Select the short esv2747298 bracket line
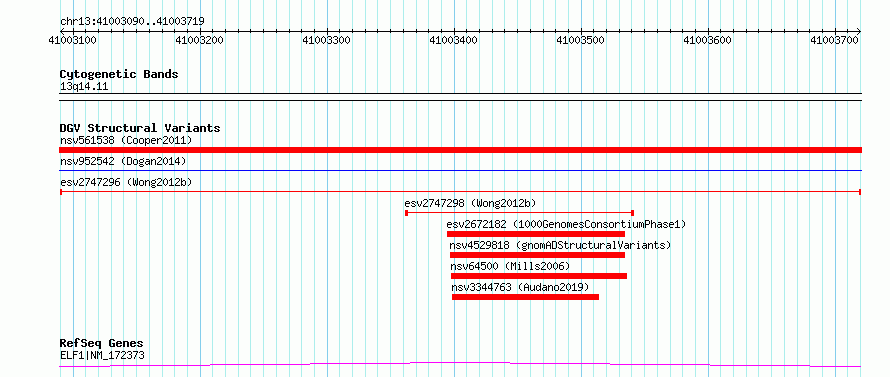890x377 pixels. click(x=519, y=213)
